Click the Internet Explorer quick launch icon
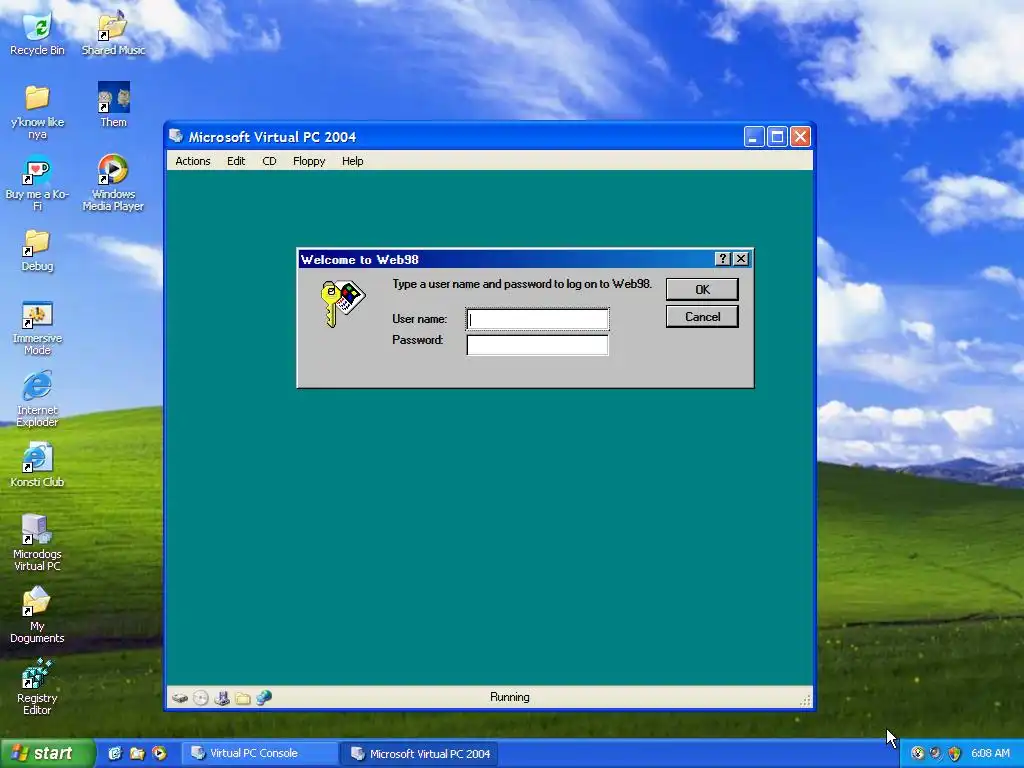This screenshot has height=768, width=1024. tap(115, 754)
